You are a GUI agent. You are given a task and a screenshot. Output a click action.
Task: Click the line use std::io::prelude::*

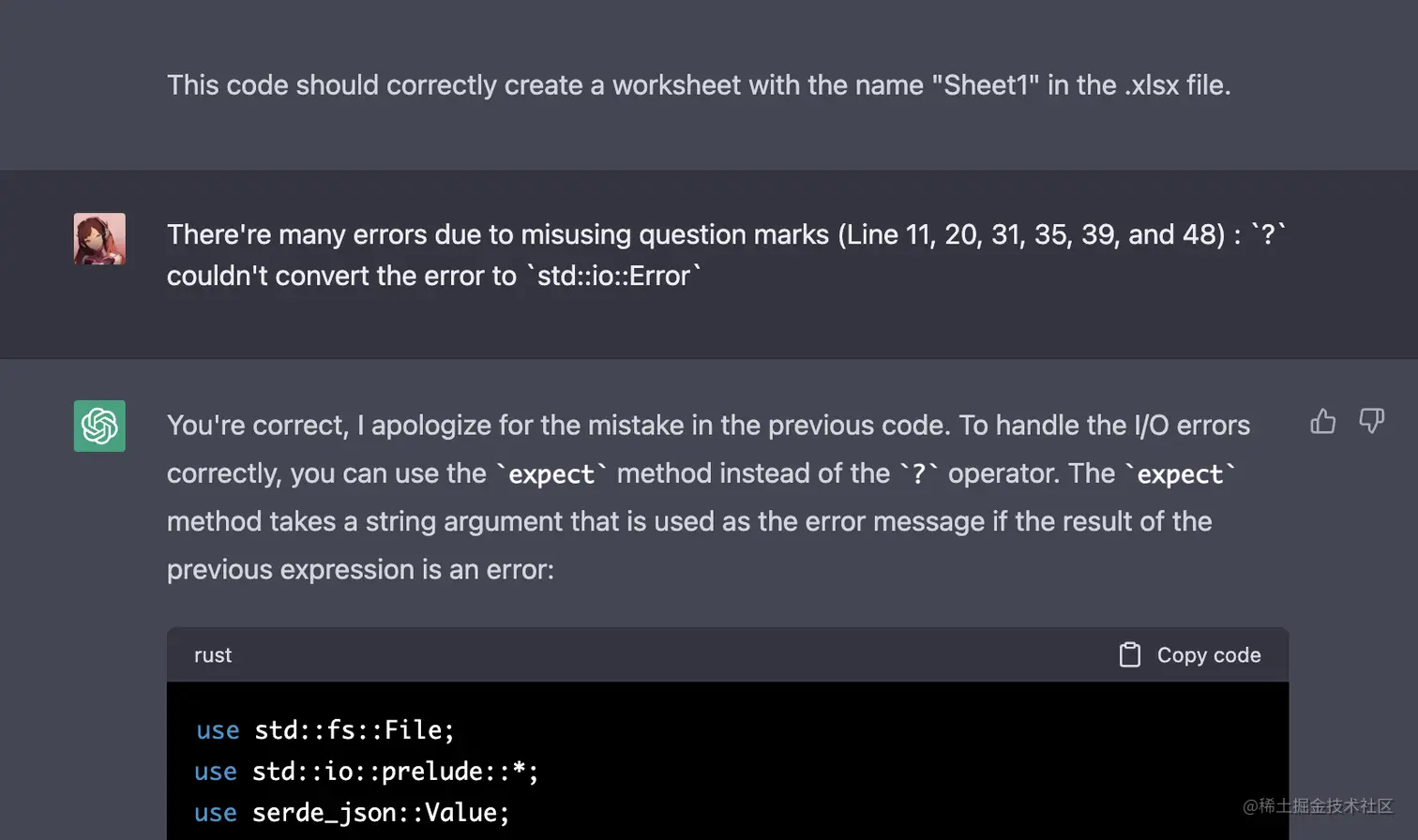click(367, 772)
